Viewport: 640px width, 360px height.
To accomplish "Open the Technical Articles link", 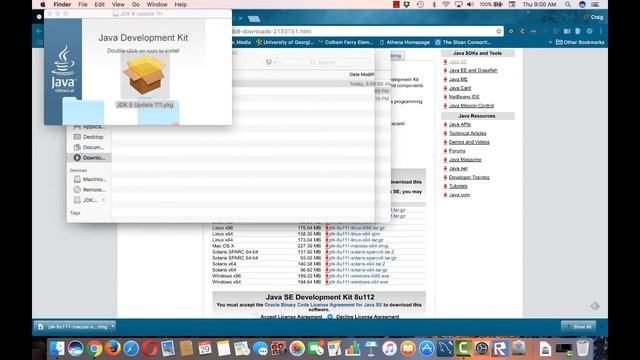I will (x=467, y=133).
